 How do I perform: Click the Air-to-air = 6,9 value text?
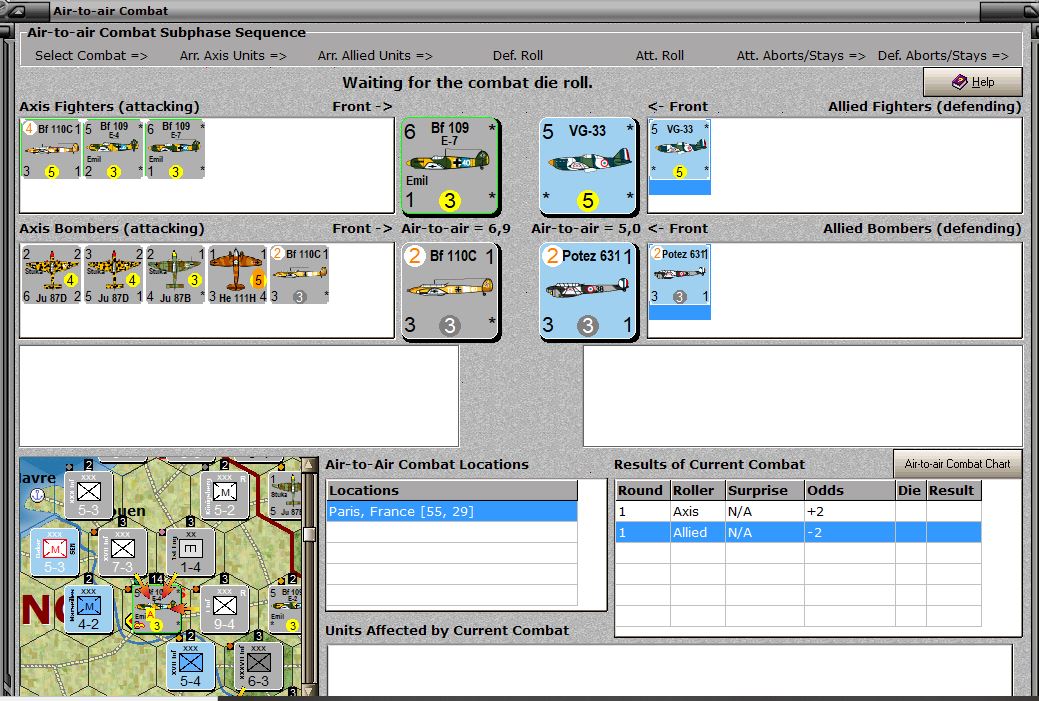[456, 229]
